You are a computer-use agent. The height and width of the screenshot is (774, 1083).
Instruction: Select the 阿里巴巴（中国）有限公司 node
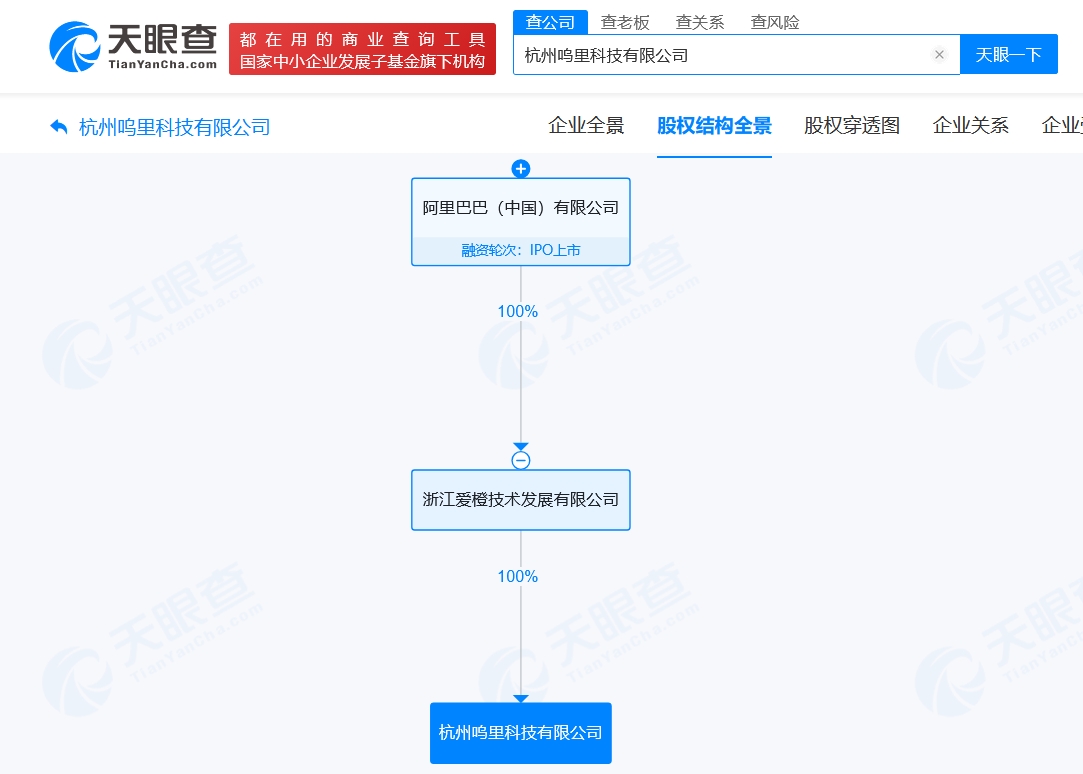point(520,209)
